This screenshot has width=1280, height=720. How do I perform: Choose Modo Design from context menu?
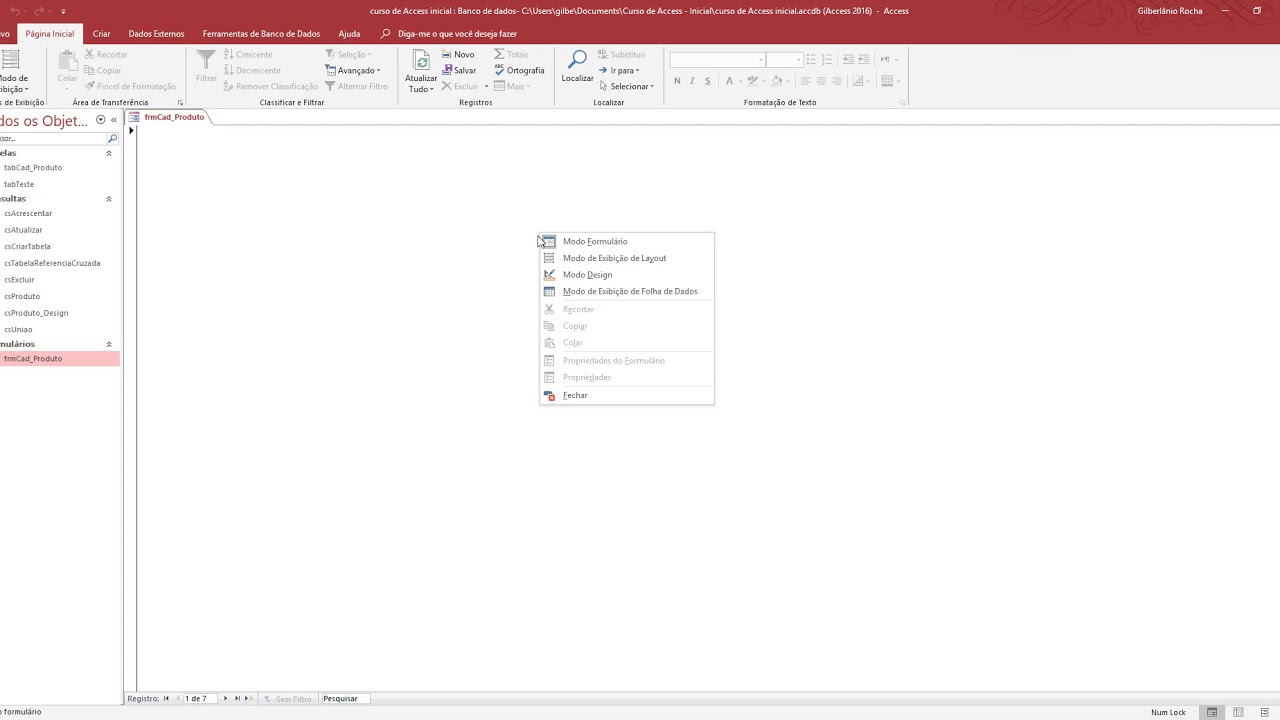coord(626,275)
